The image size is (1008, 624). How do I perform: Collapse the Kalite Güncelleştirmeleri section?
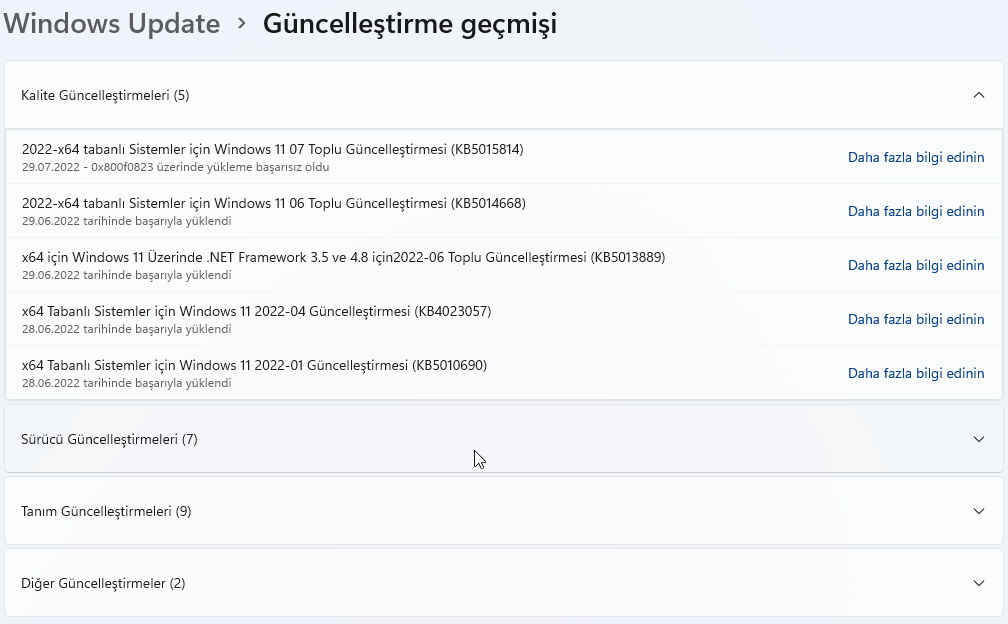coord(979,95)
